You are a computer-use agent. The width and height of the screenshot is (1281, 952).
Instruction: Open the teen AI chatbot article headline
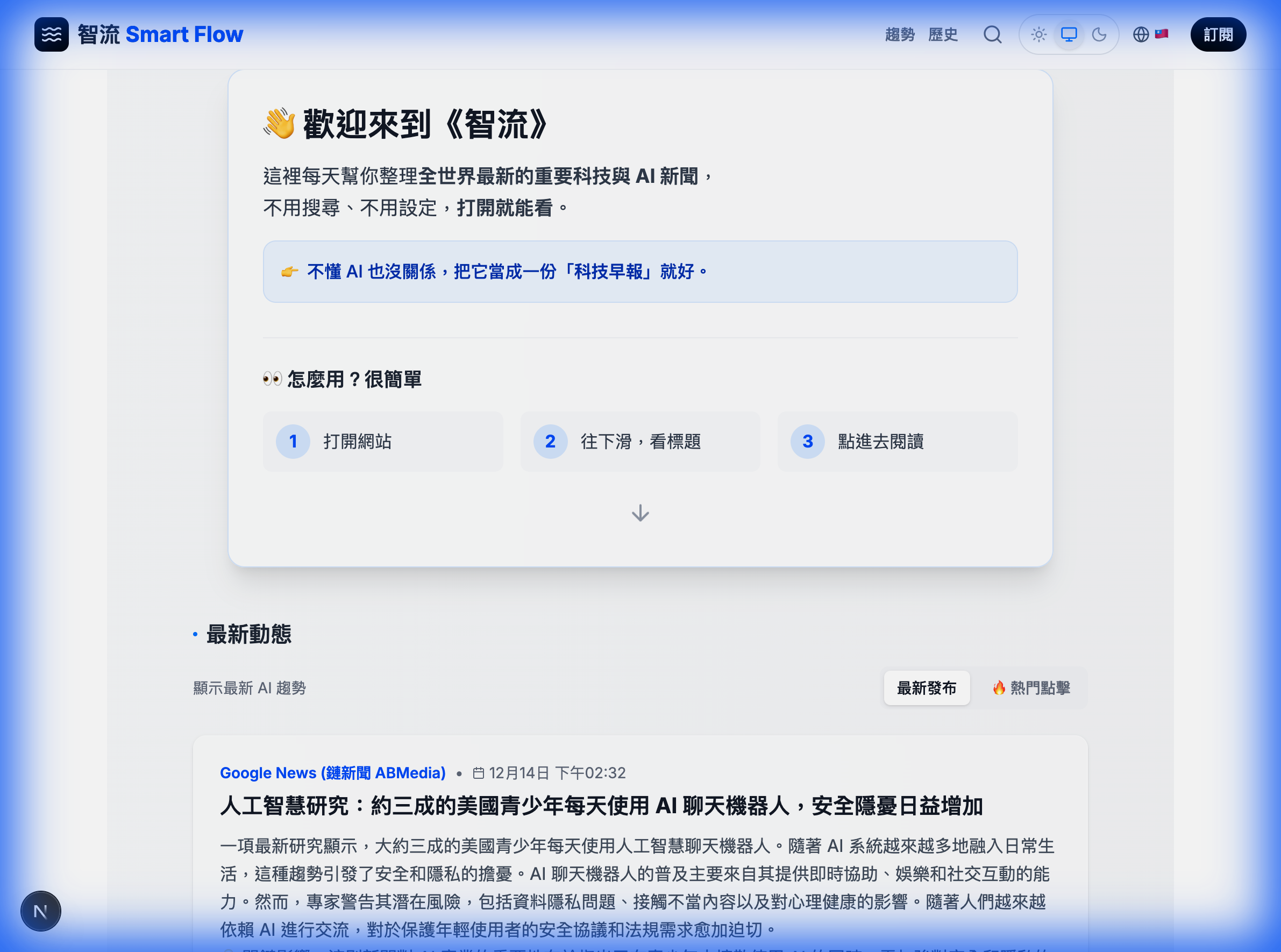click(601, 806)
